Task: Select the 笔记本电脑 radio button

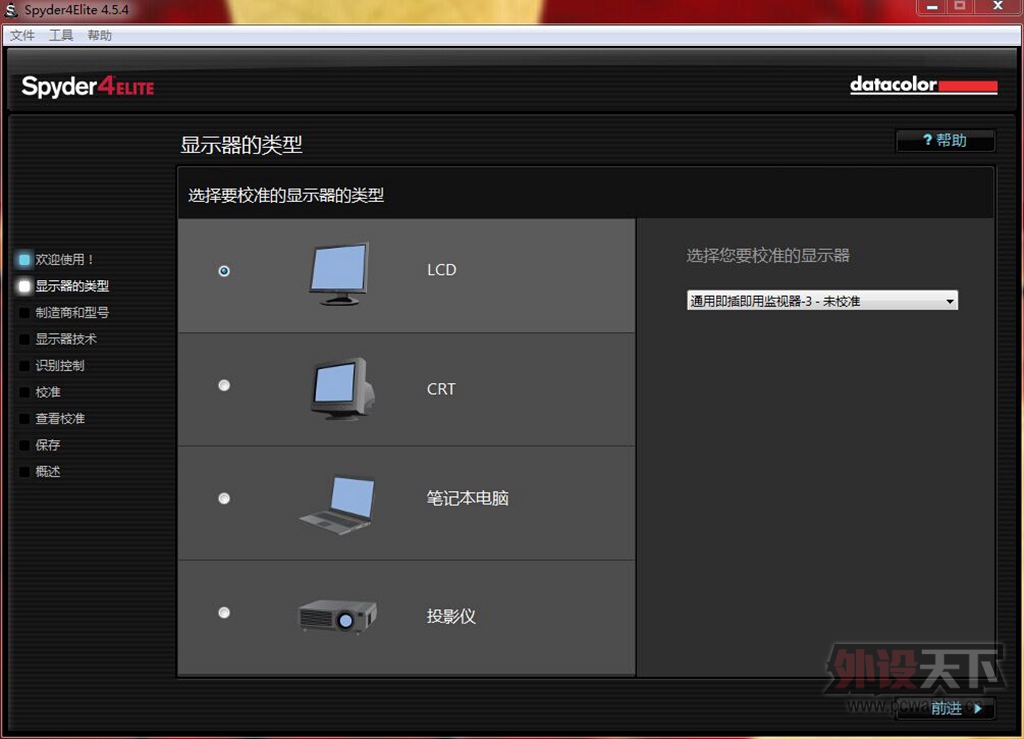Action: click(x=224, y=499)
